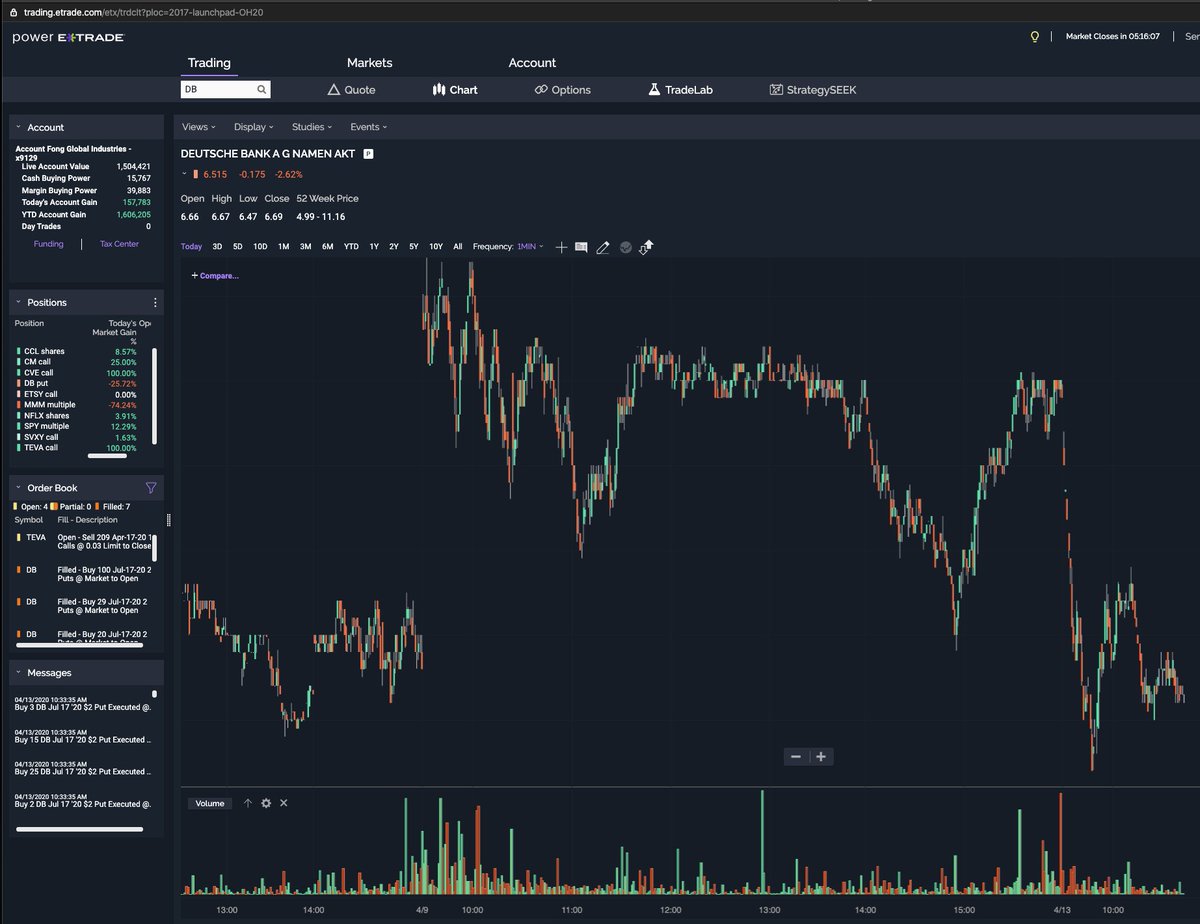Set chart range to 5D
1200x924 pixels.
[x=237, y=246]
